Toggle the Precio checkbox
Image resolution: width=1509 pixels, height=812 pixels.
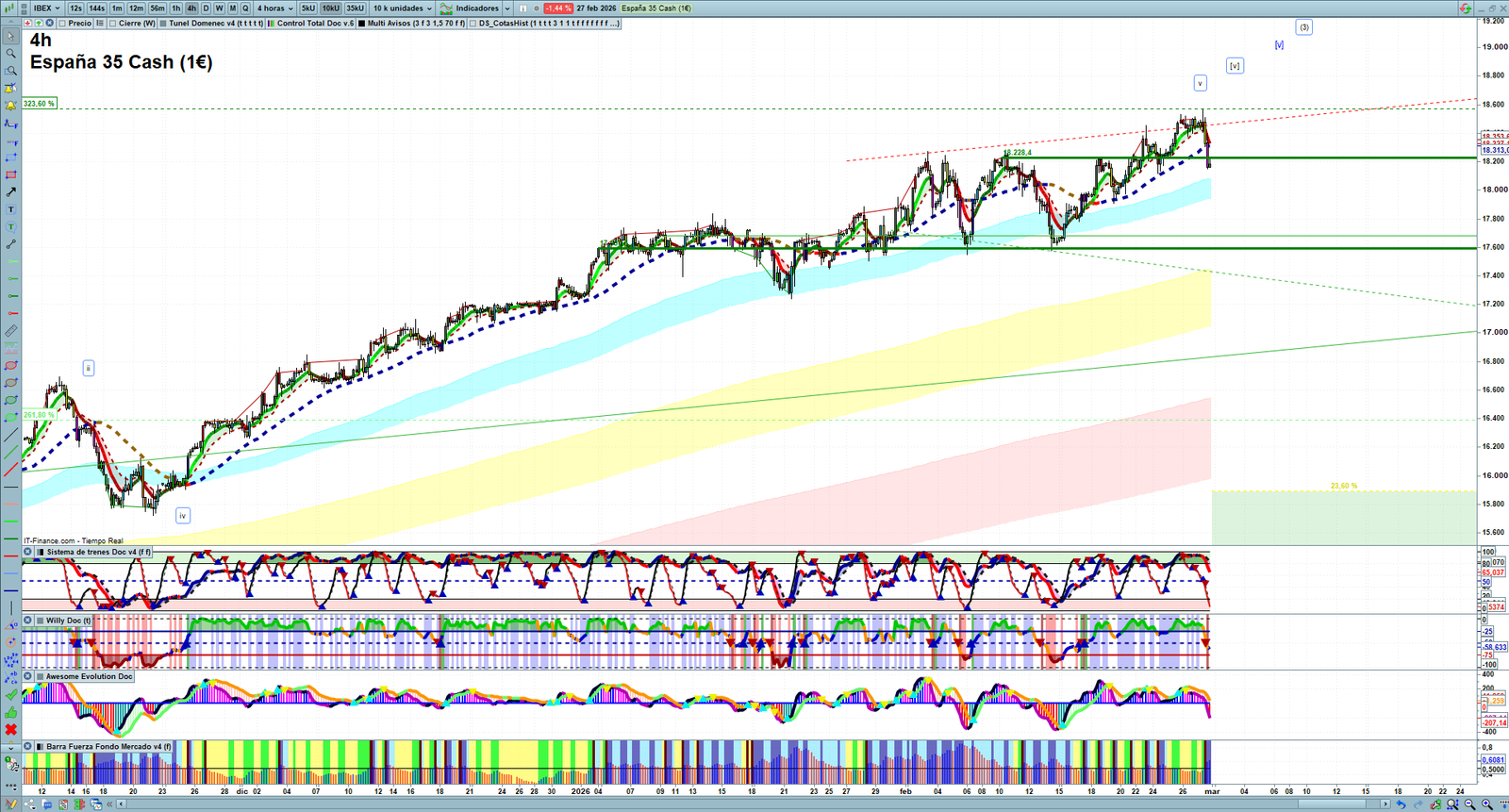point(61,24)
